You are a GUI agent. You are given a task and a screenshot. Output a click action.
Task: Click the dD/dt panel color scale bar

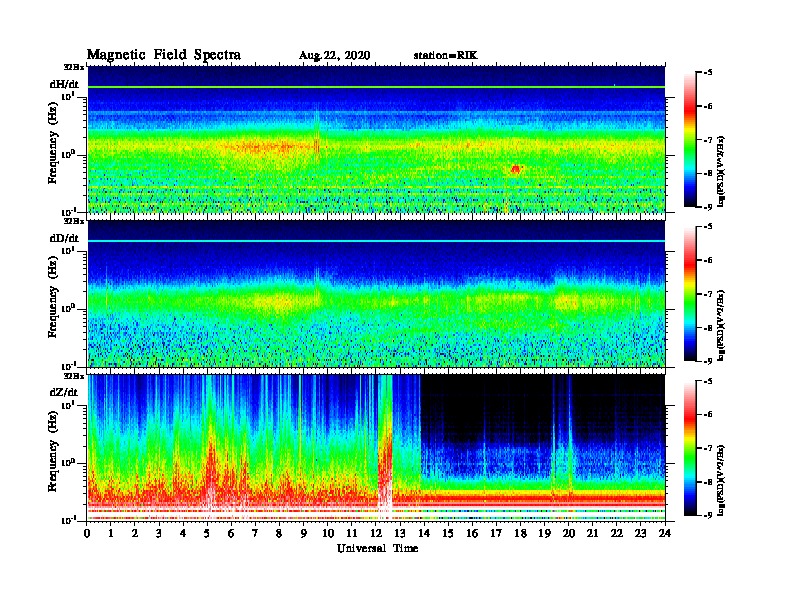click(x=689, y=293)
